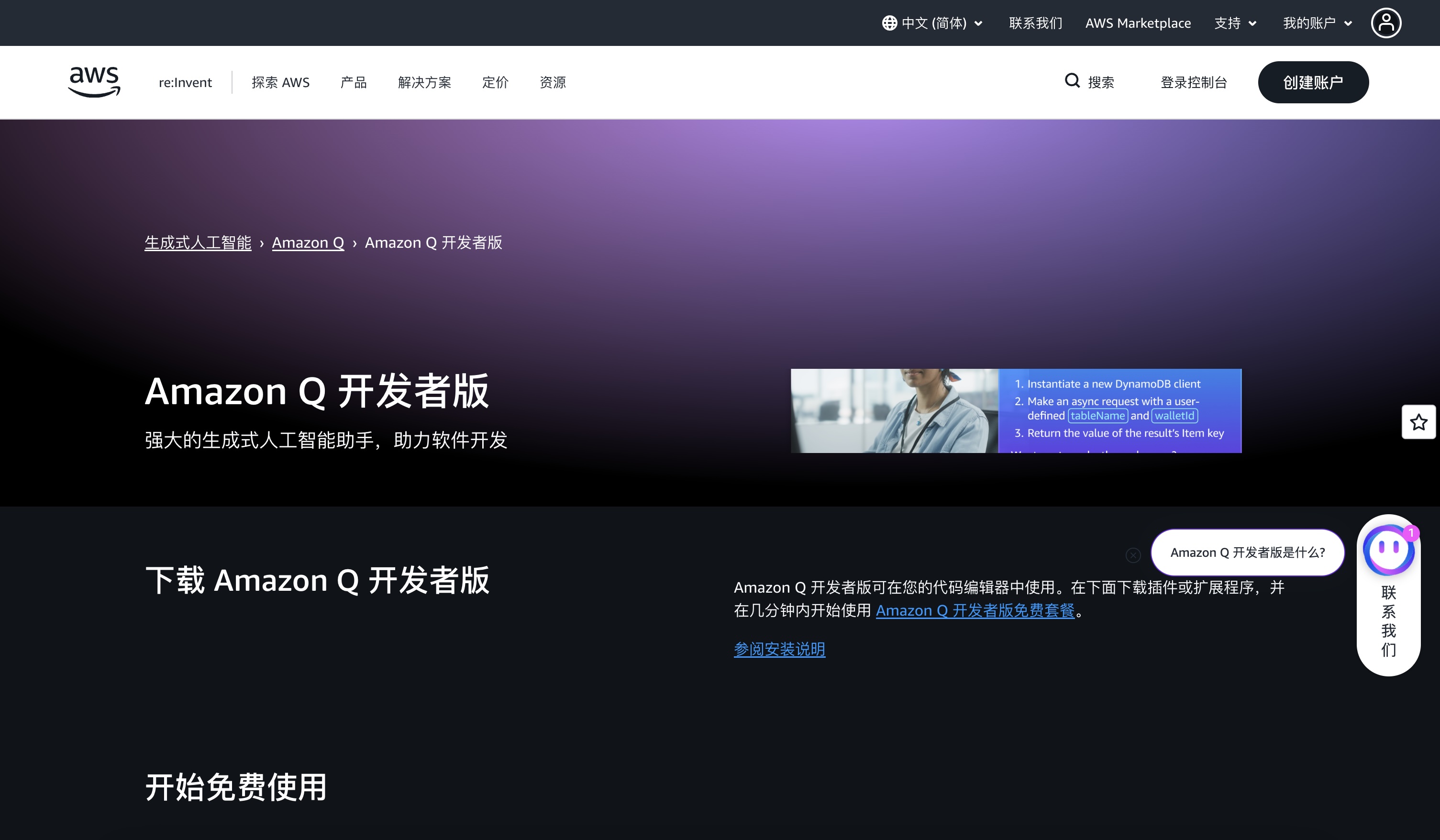Screen dimensions: 1440x840
Task: Click the 生成式人工智能 breadcrumb link
Action: [x=198, y=243]
